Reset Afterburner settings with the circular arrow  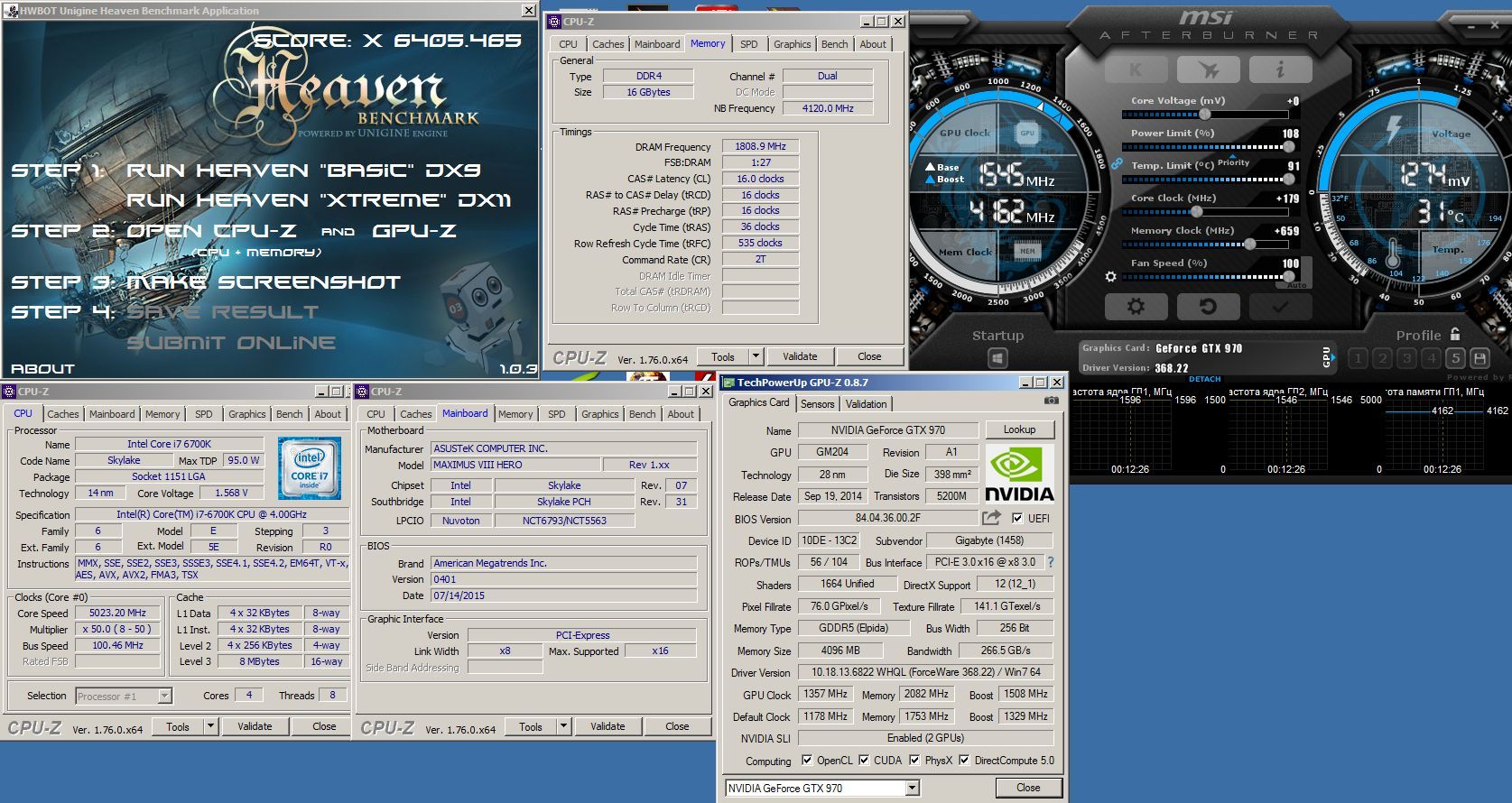pyautogui.click(x=1208, y=307)
